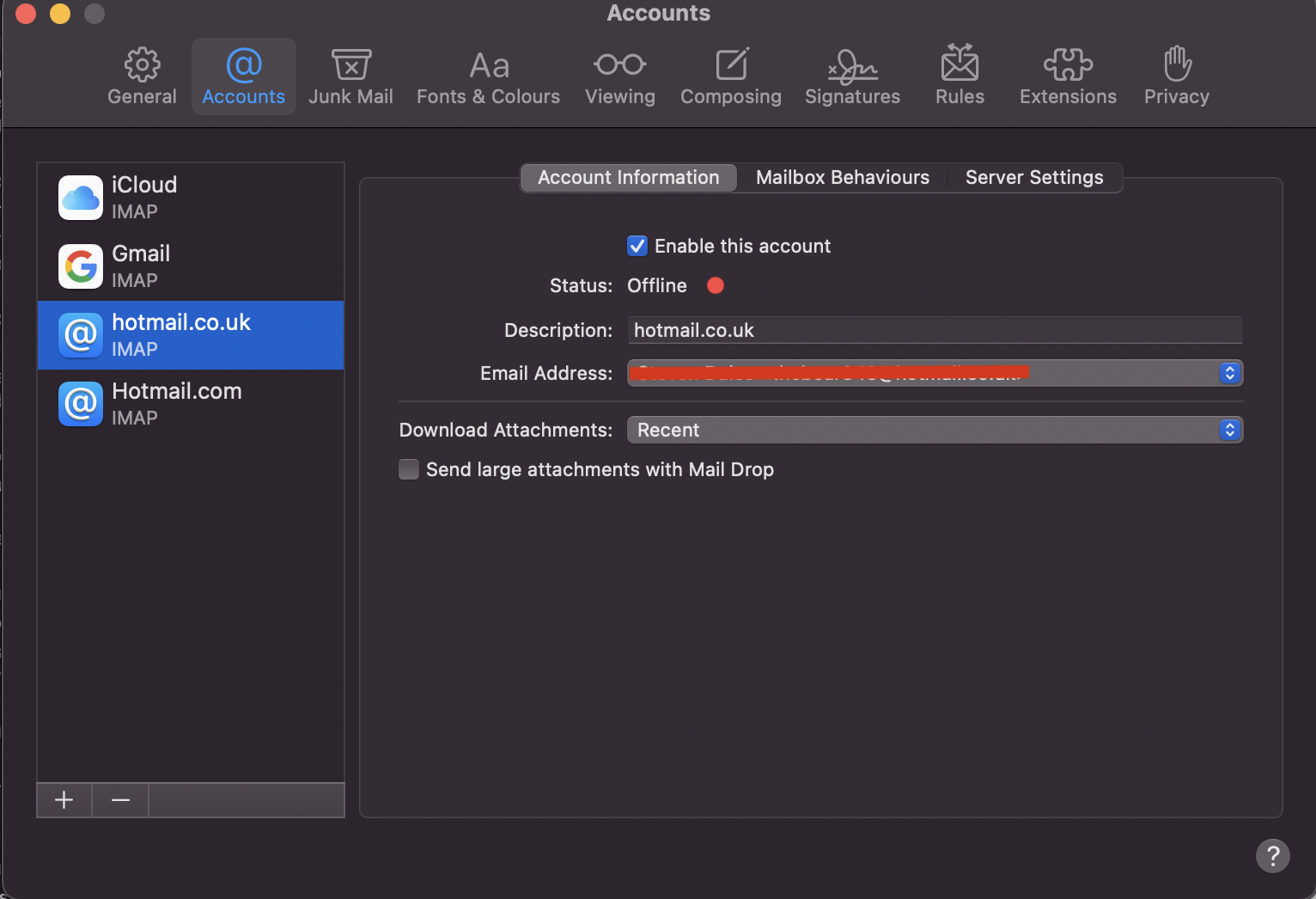1316x899 pixels.
Task: Open the Signatures preferences pane
Action: pyautogui.click(x=852, y=76)
